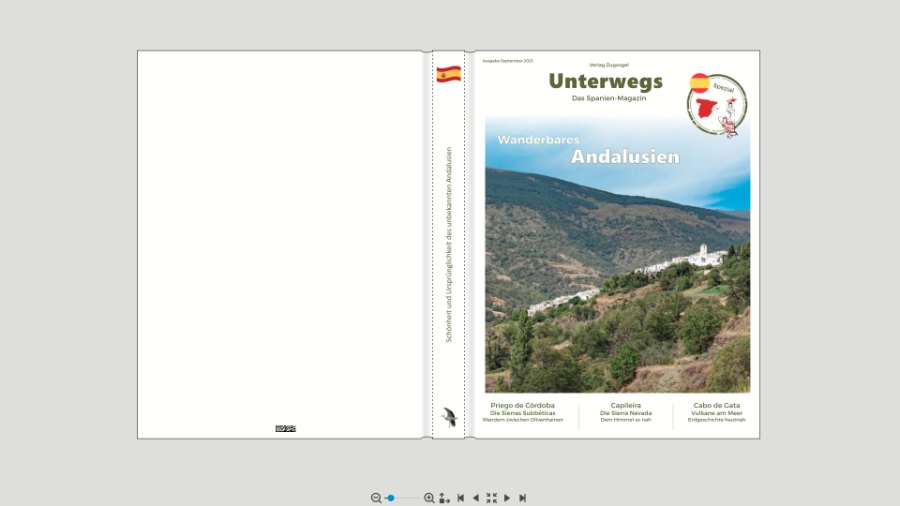
Task: Click the Andalusian village cover photo
Action: pos(617,254)
